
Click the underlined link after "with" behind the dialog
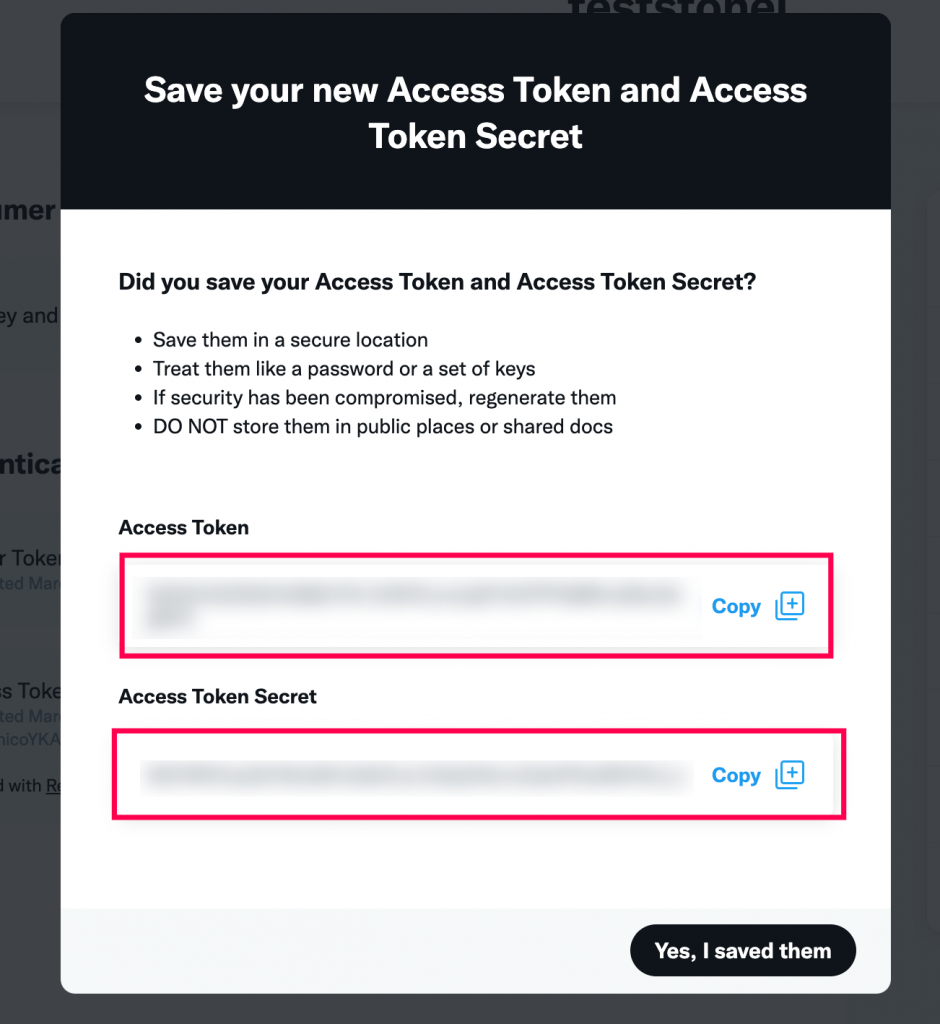[x=53, y=786]
